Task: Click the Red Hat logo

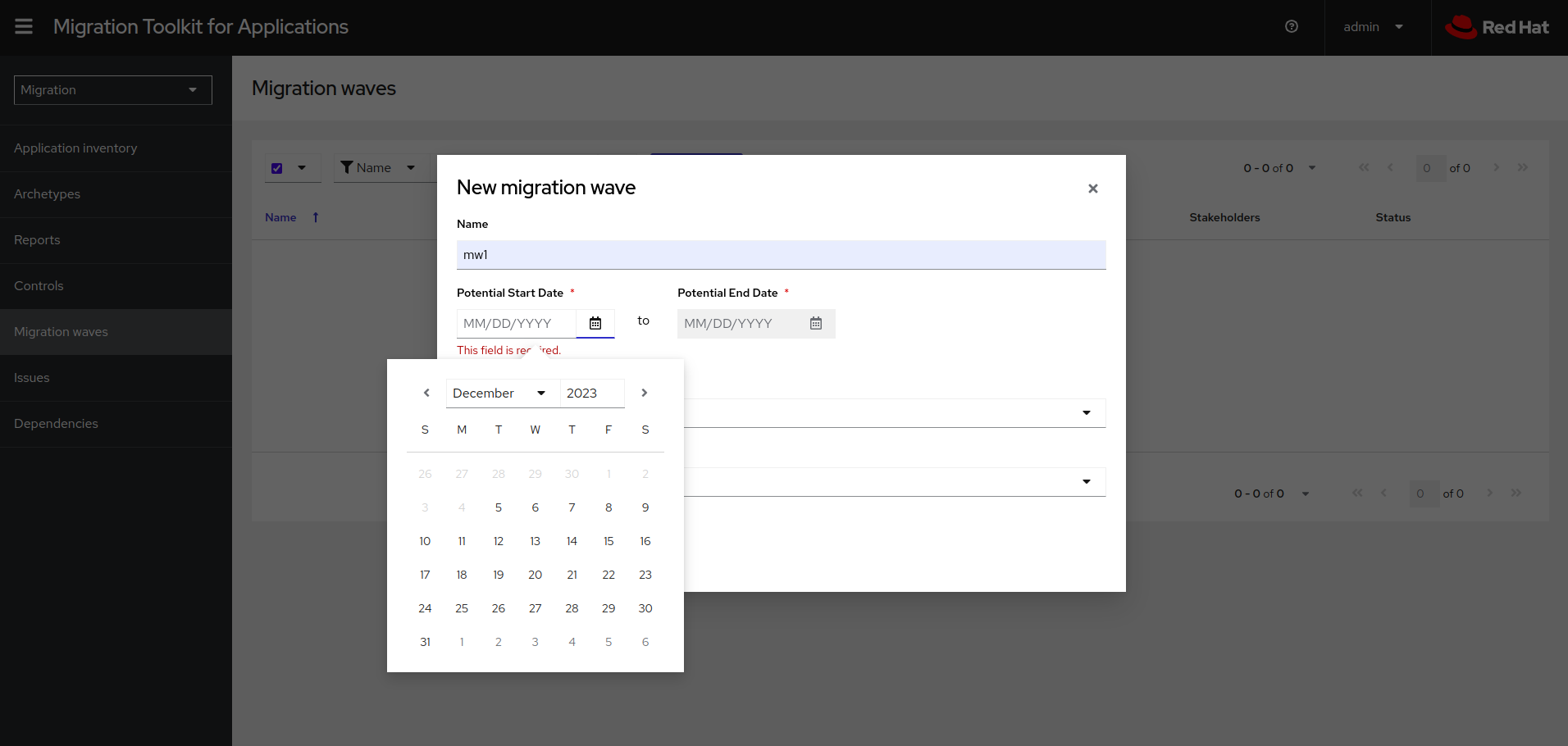Action: pyautogui.click(x=1497, y=27)
